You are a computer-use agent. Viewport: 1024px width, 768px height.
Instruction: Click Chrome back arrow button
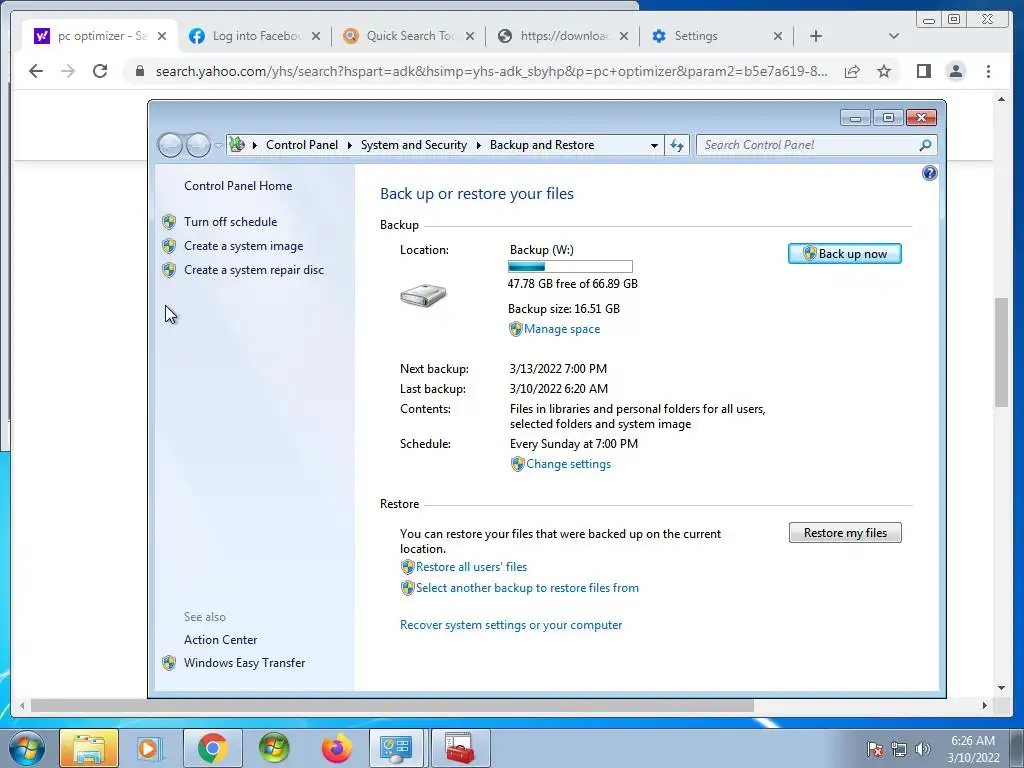pos(36,71)
